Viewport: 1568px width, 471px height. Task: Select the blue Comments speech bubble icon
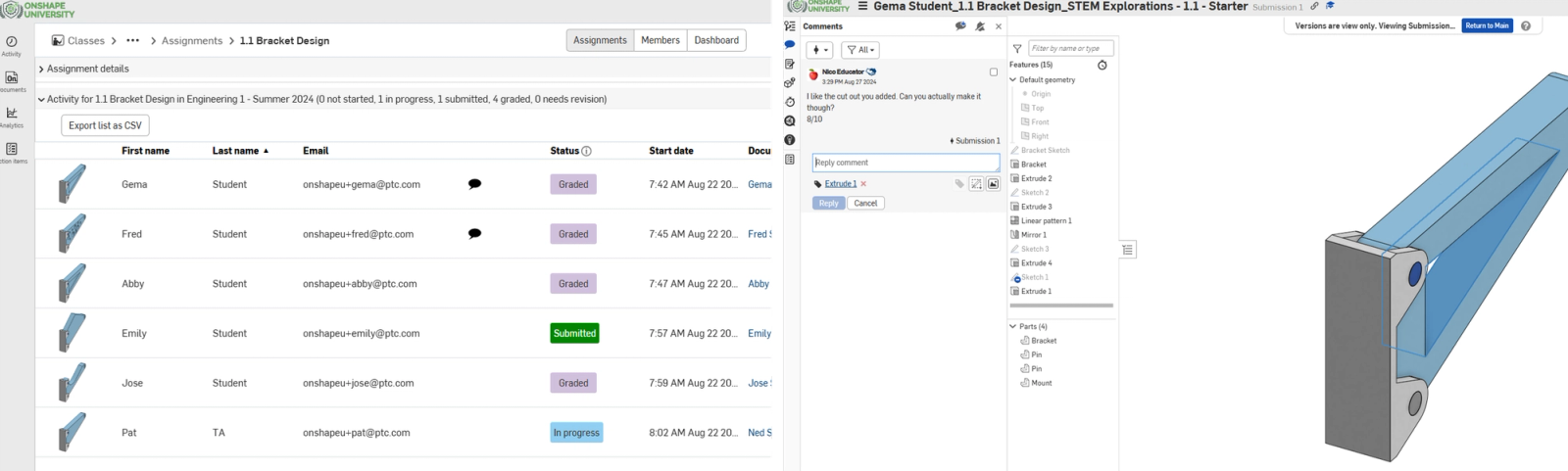(x=789, y=45)
